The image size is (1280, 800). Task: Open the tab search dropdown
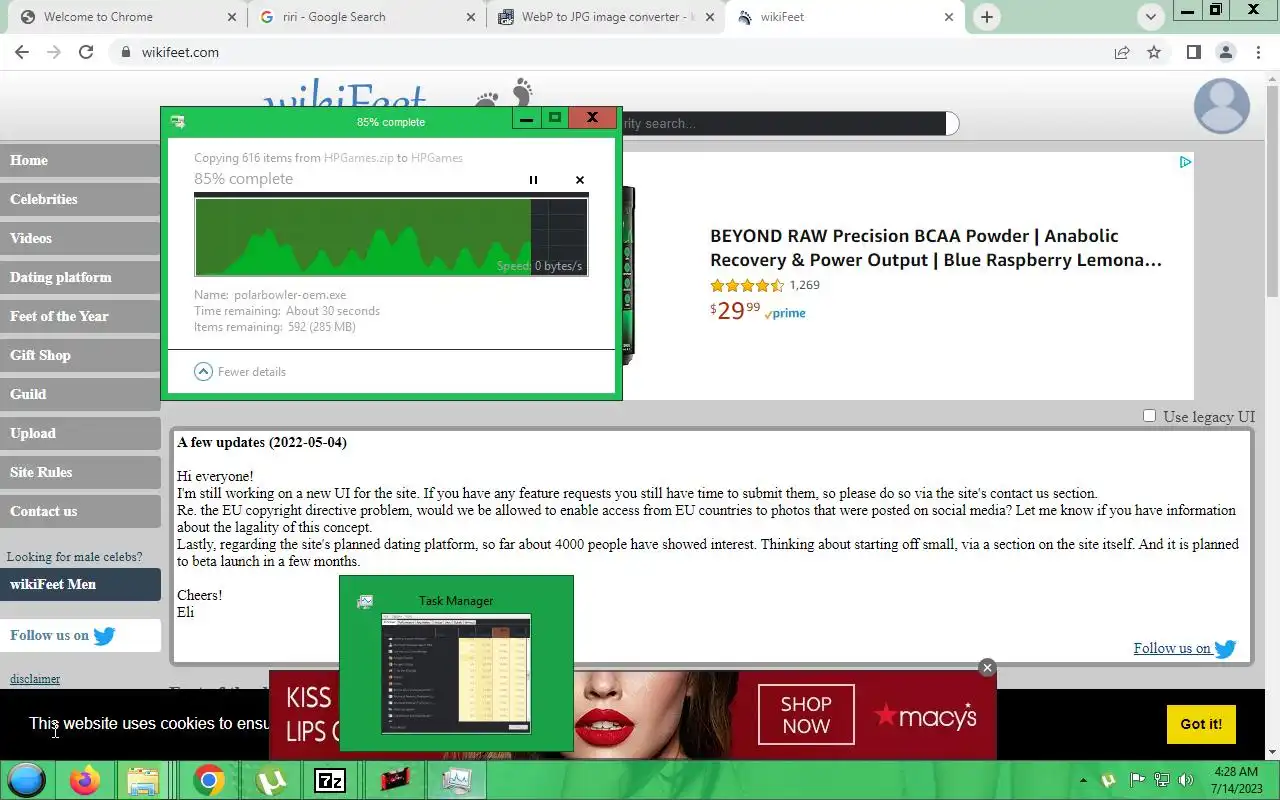[1151, 17]
